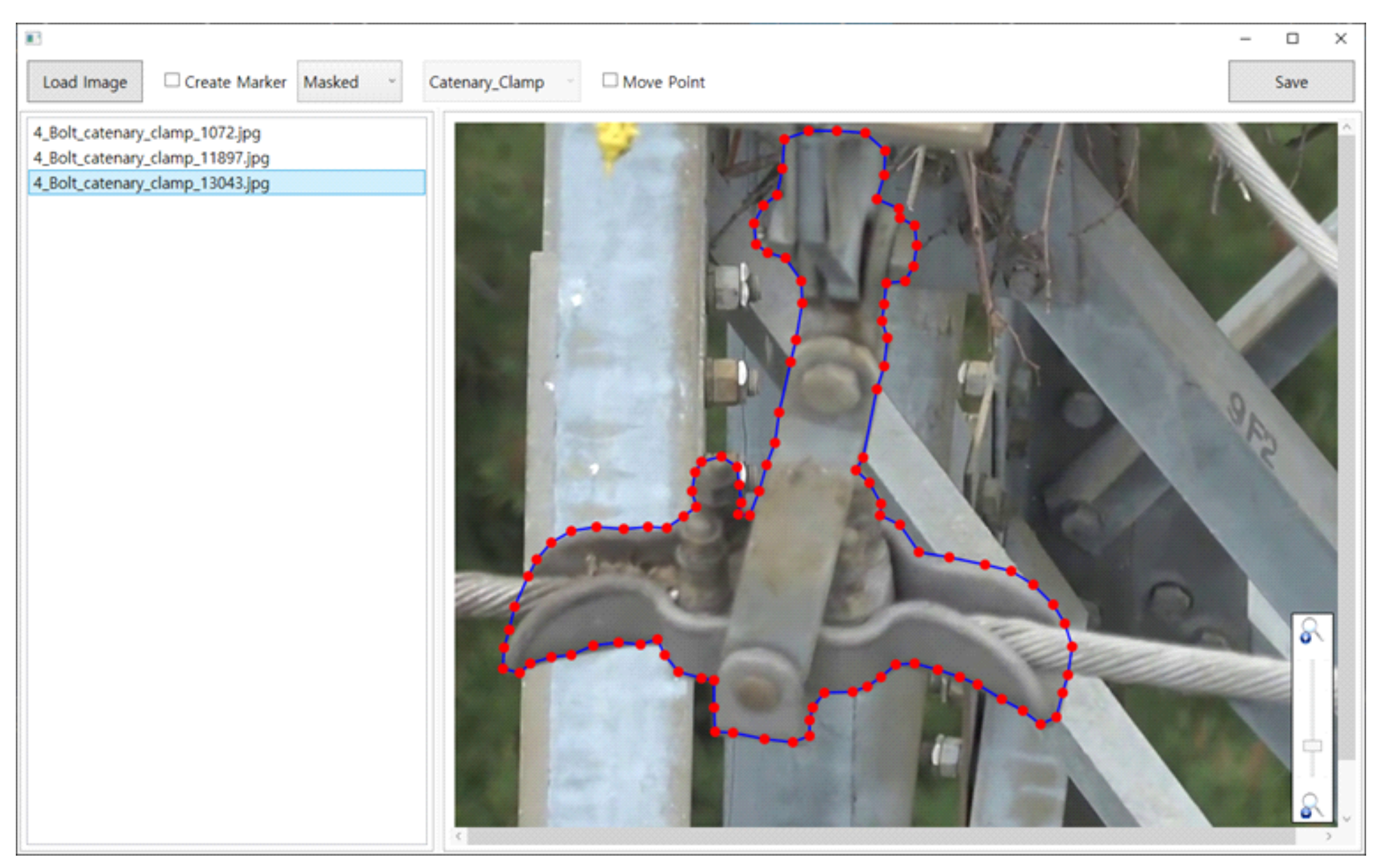Screen dimensions: 1395x868
Task: Open the Catenary_Clamp class dropdown
Action: (x=500, y=82)
